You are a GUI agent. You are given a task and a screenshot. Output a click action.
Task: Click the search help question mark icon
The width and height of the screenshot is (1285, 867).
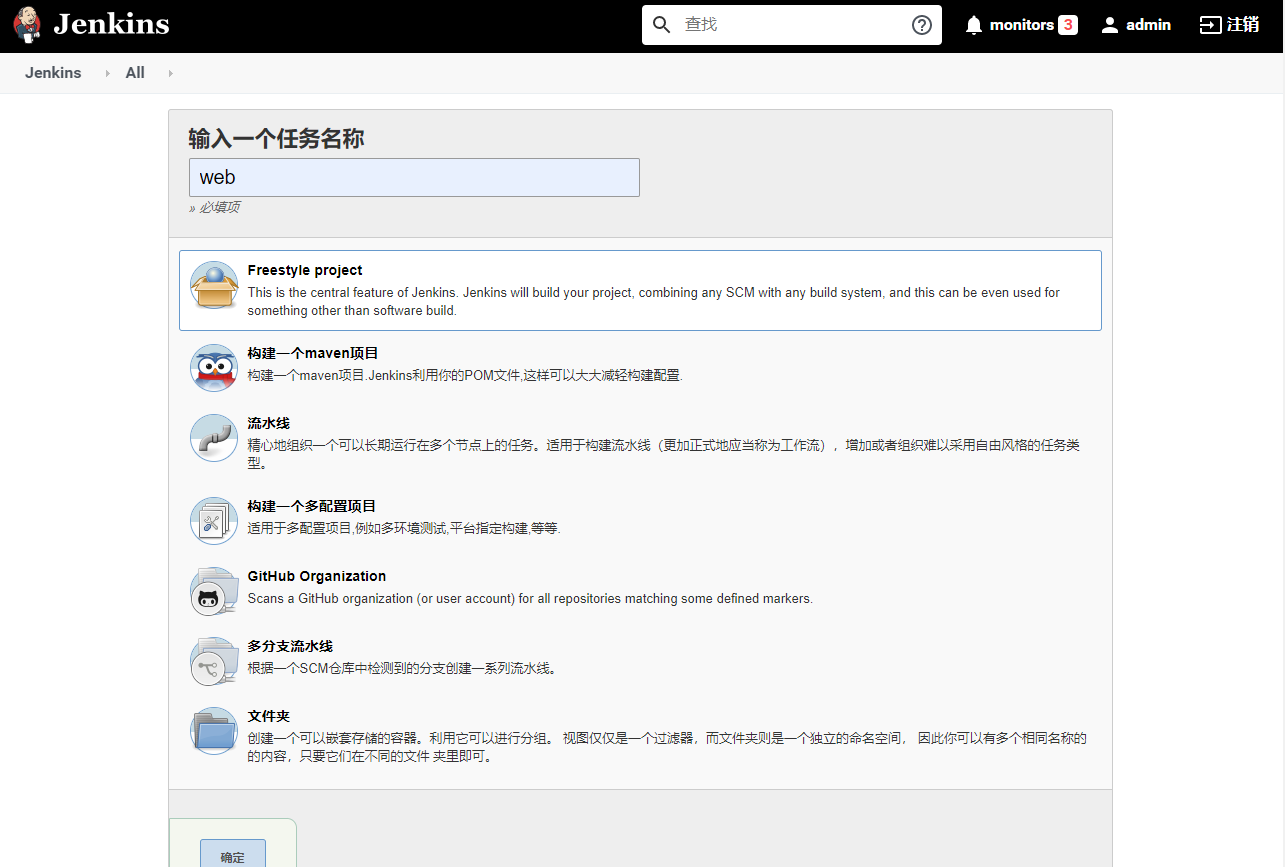[921, 24]
